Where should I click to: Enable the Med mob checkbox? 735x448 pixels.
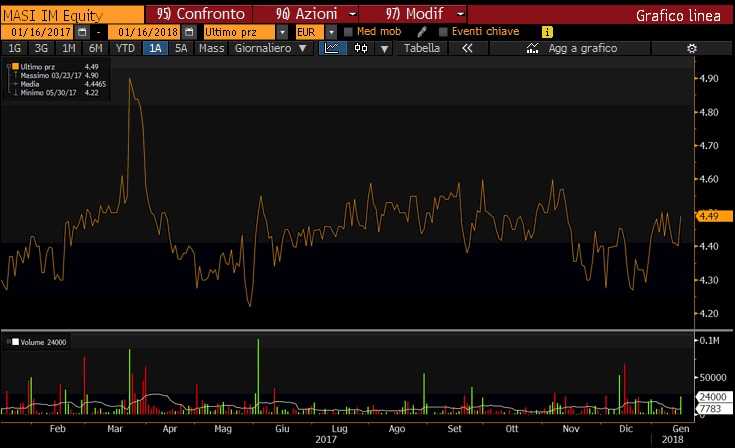tap(348, 32)
